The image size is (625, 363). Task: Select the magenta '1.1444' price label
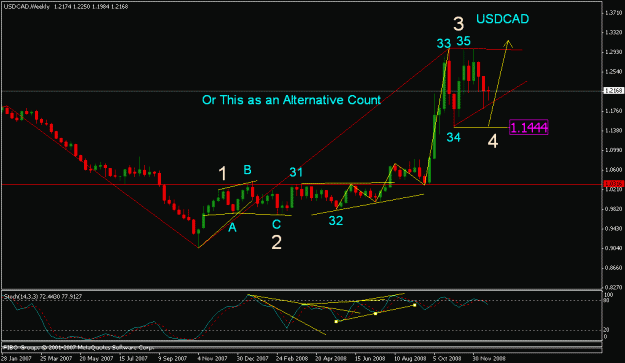point(529,128)
